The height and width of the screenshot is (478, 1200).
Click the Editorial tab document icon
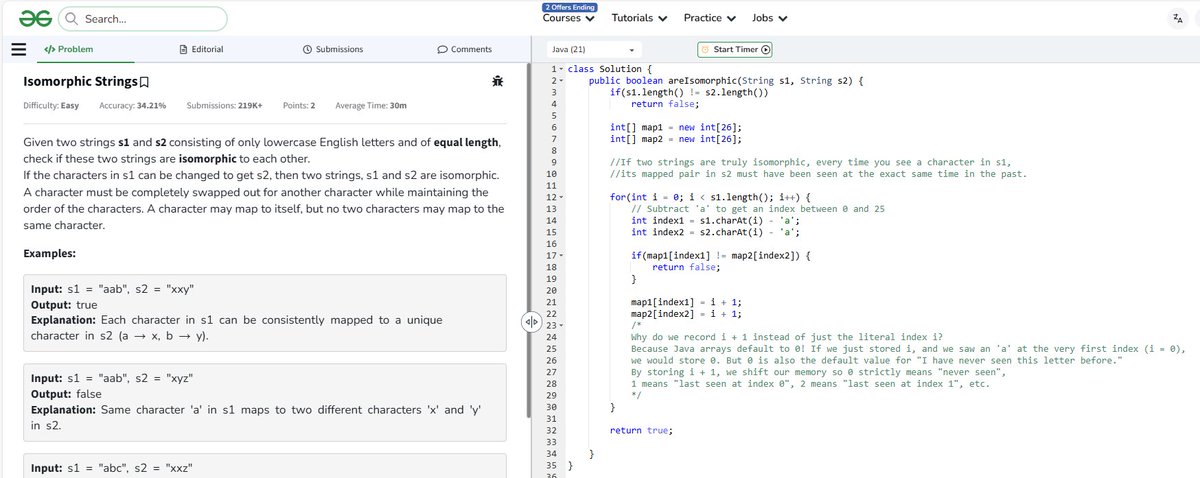[182, 49]
